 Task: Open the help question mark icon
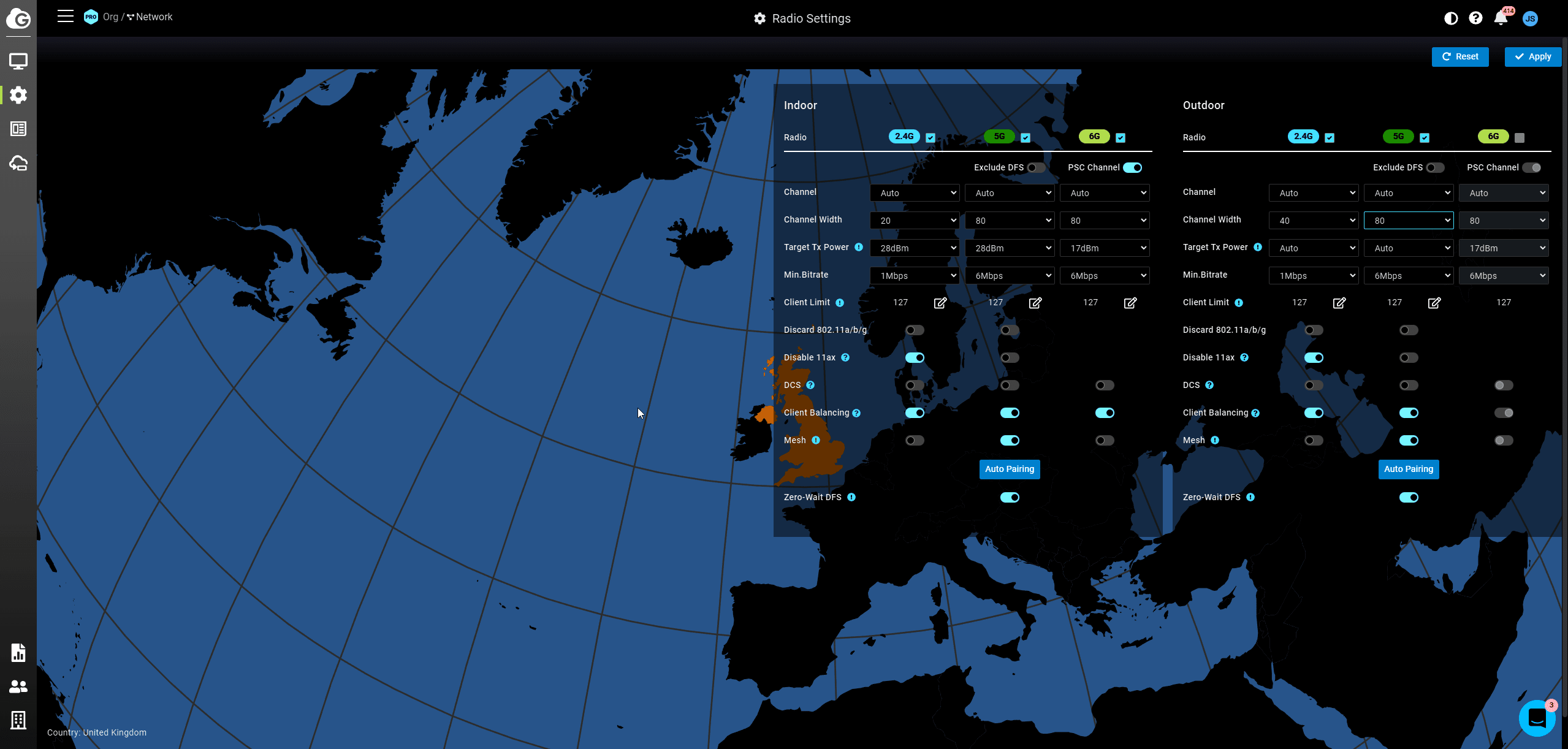click(x=1475, y=18)
